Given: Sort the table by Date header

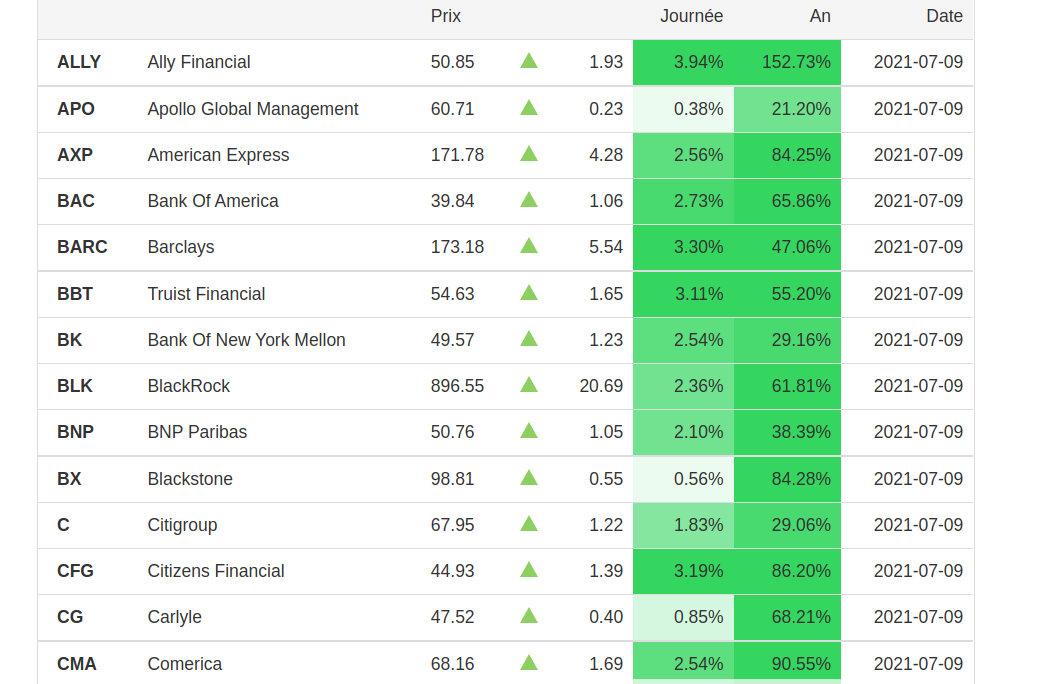Looking at the screenshot, I should point(944,16).
